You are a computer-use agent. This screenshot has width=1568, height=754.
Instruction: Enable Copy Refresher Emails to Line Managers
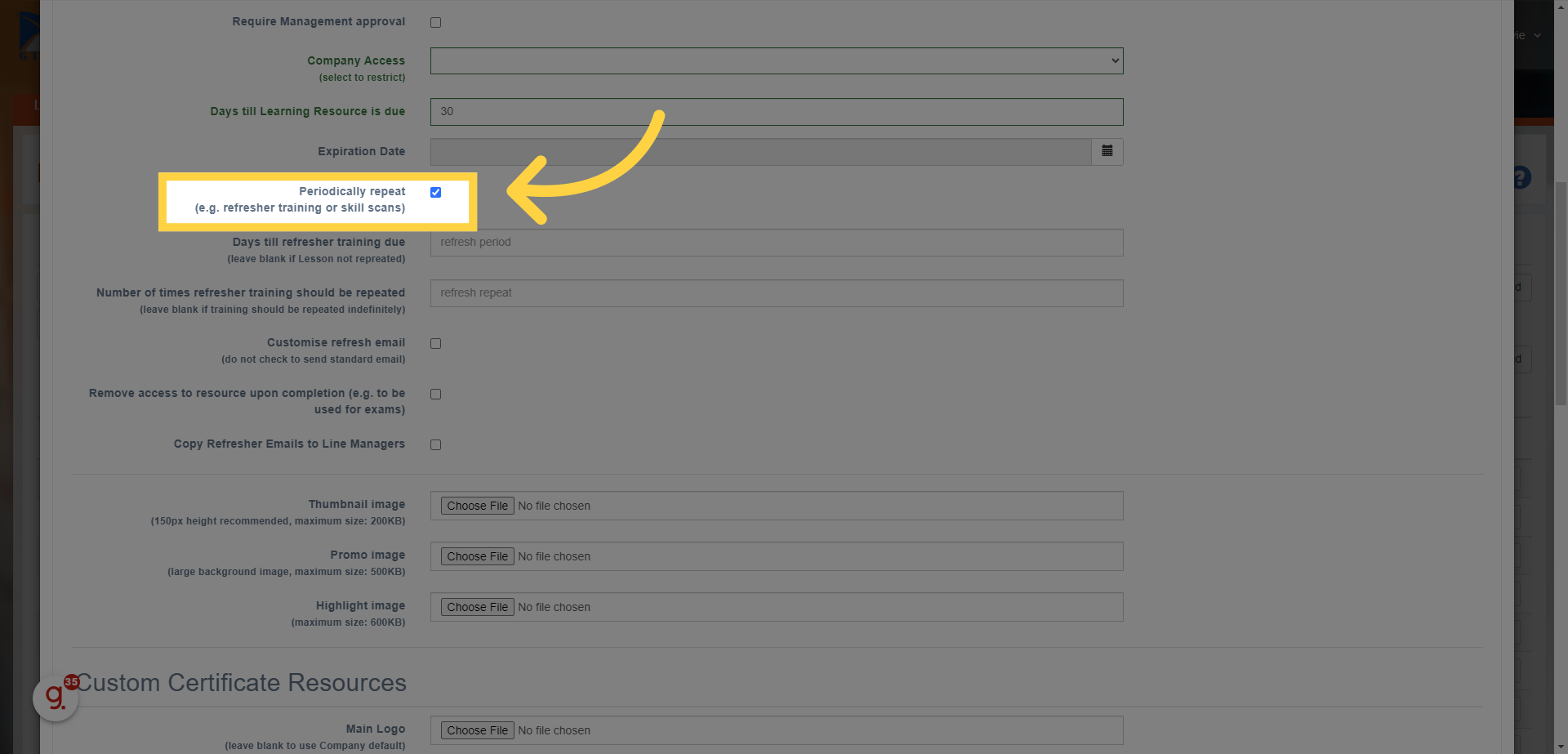436,444
